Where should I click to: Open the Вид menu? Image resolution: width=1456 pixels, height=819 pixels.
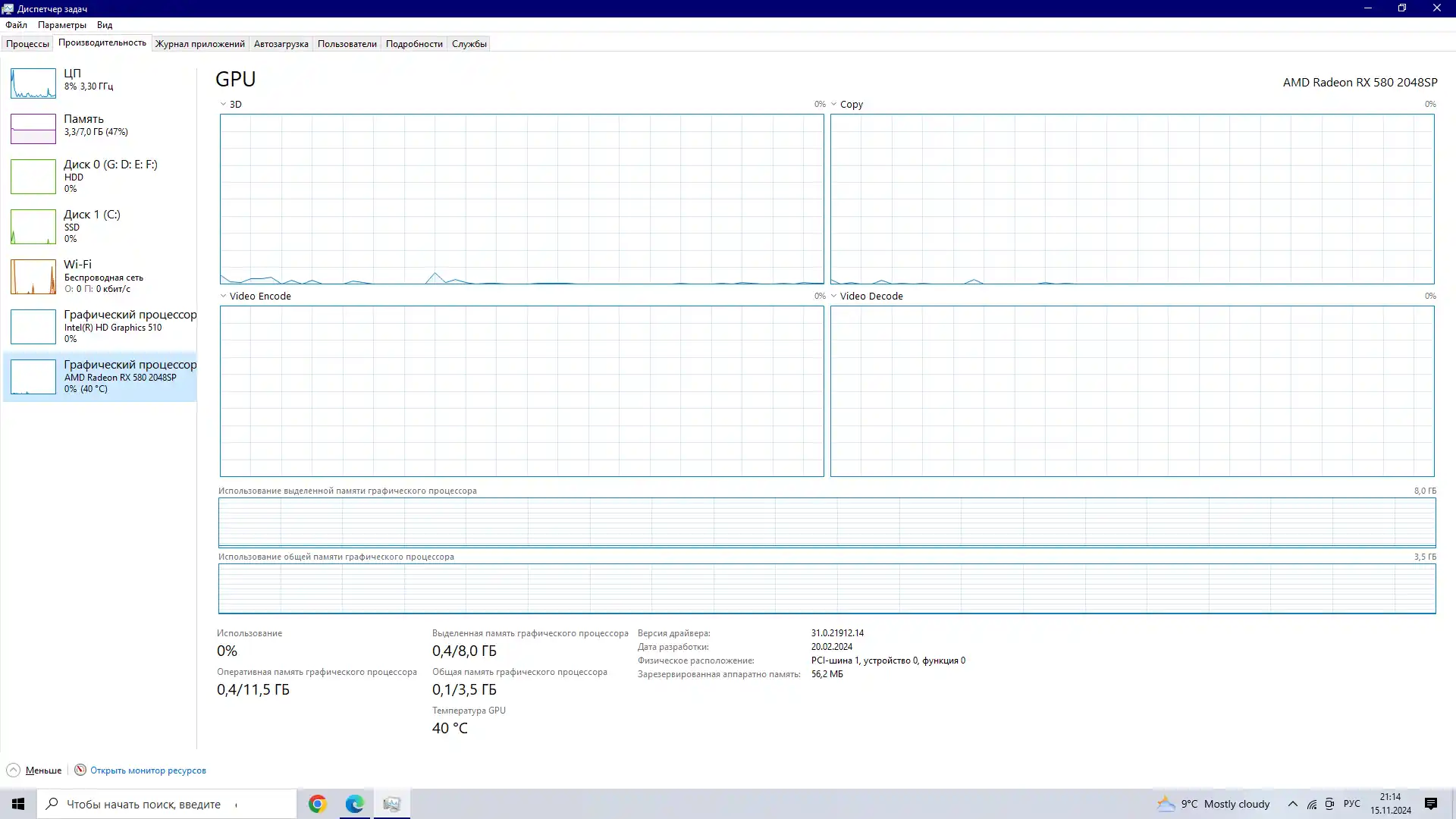(105, 25)
